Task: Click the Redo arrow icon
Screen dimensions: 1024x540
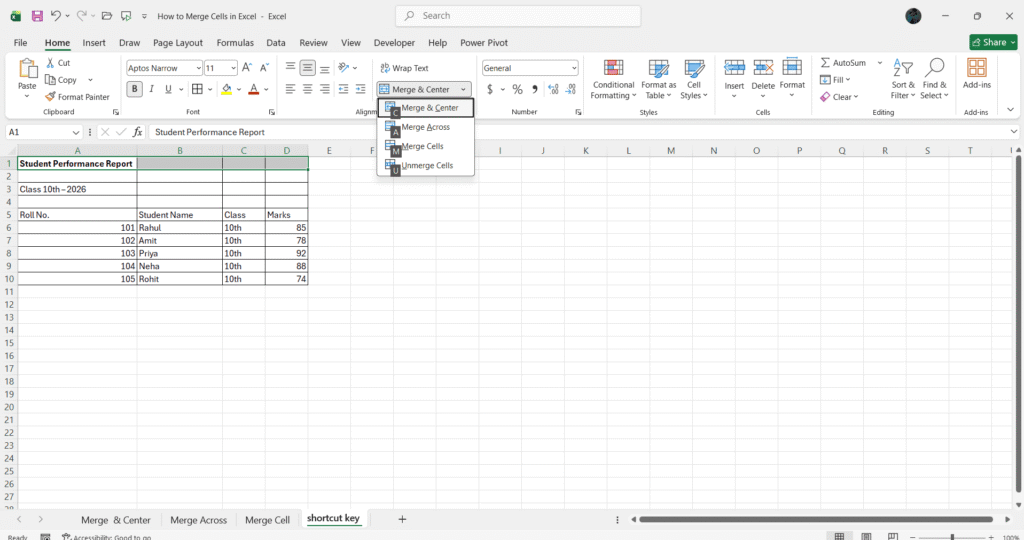Action: [82, 16]
